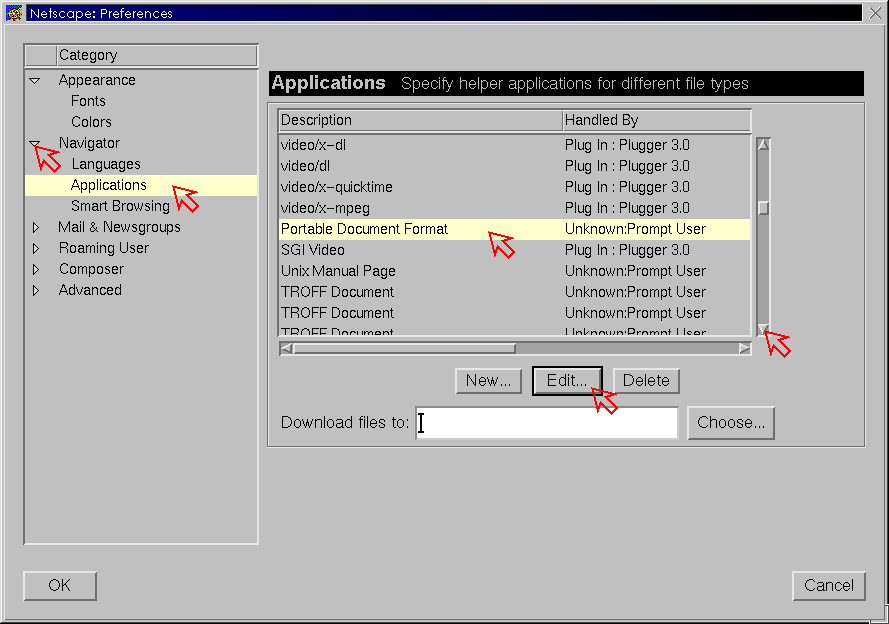This screenshot has height=624, width=889.
Task: Select the video/x-mpeg row
Action: [514, 208]
